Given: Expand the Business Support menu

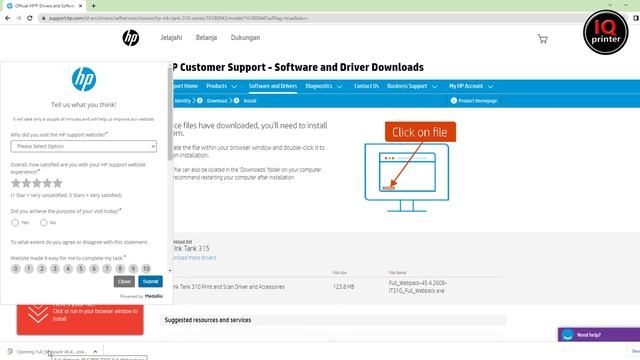Looking at the screenshot, I should 412,86.
